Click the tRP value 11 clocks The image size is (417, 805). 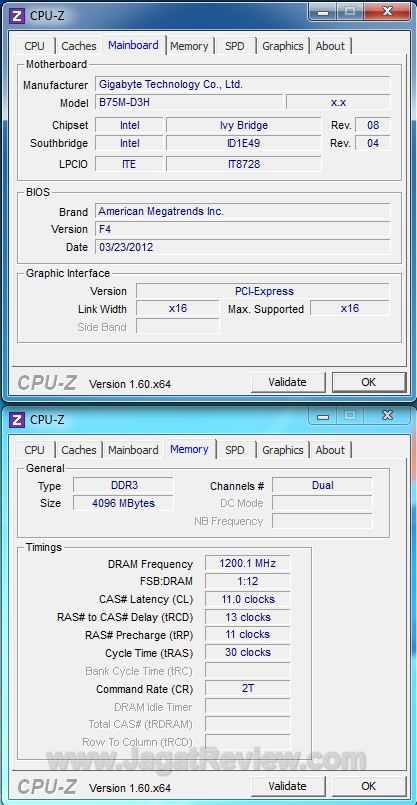(x=248, y=635)
